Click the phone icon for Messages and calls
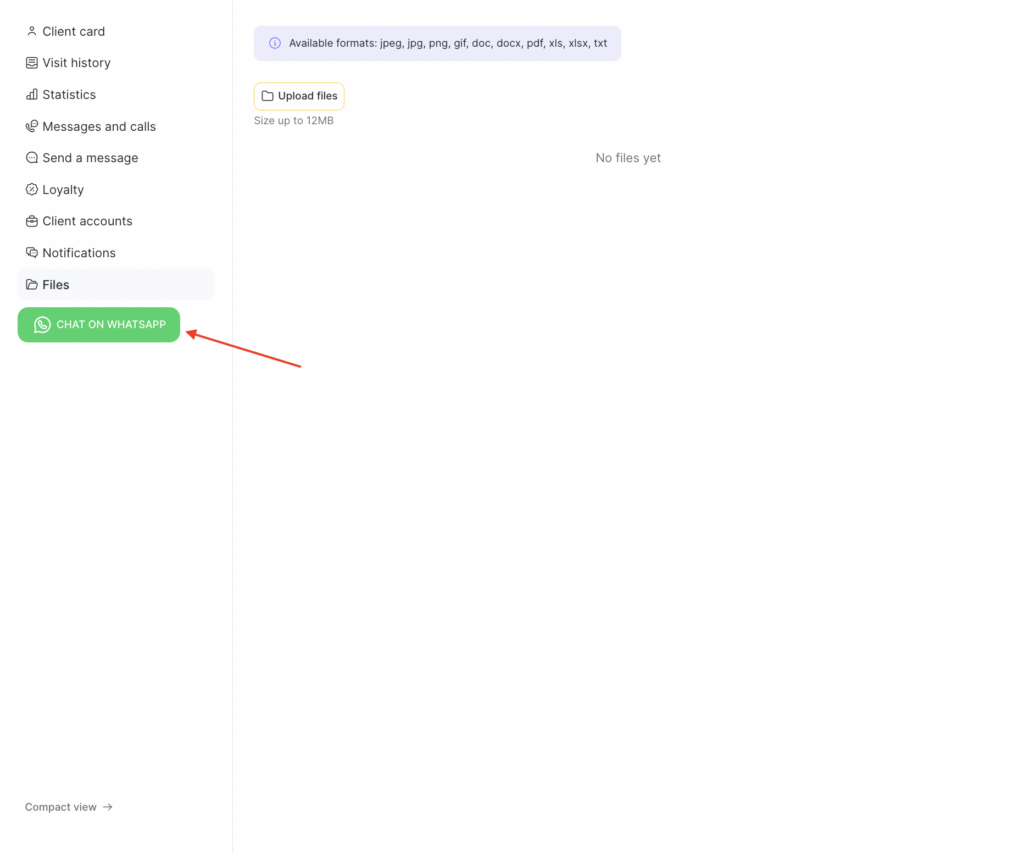Image resolution: width=1024 pixels, height=853 pixels. tap(32, 127)
